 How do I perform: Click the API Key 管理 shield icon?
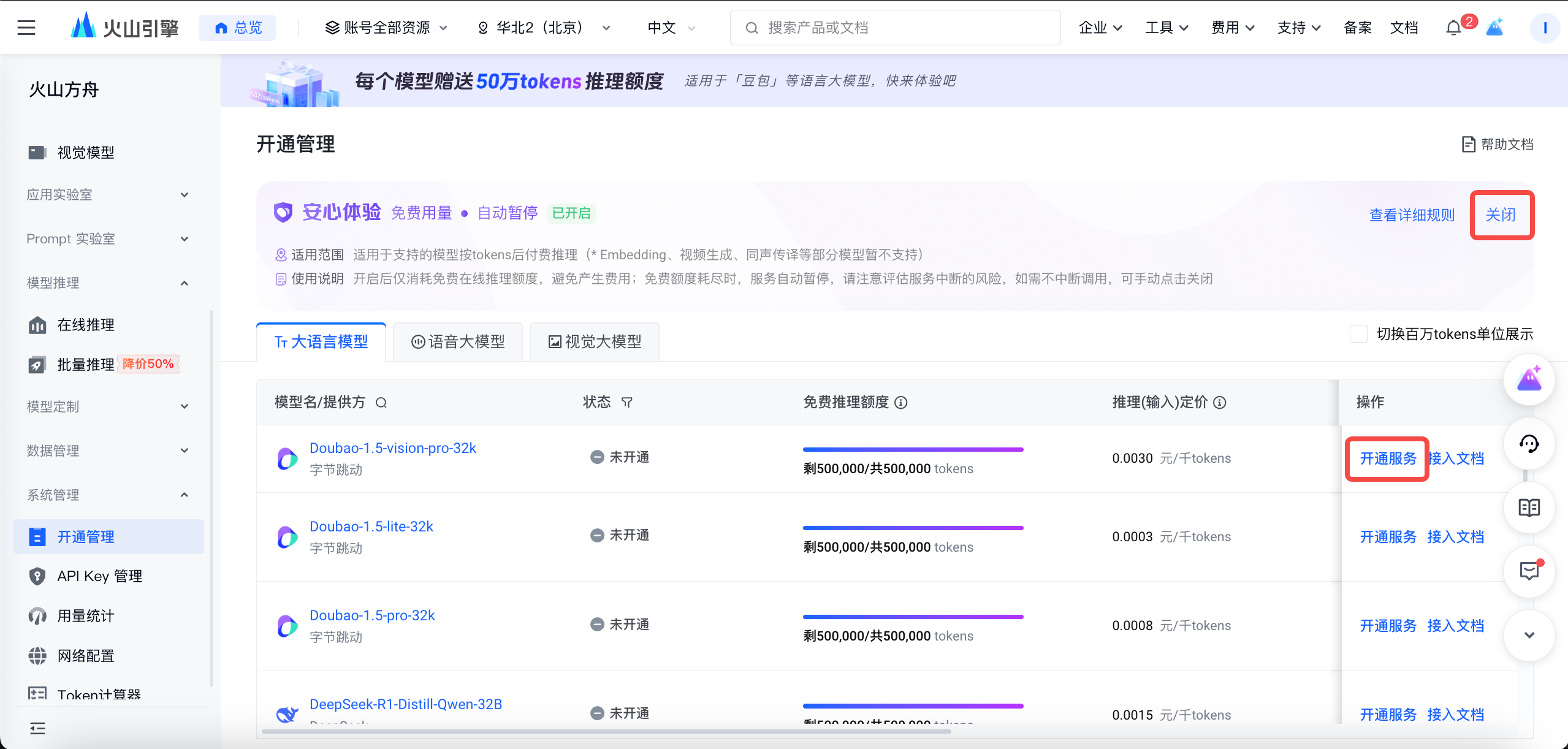(x=37, y=576)
